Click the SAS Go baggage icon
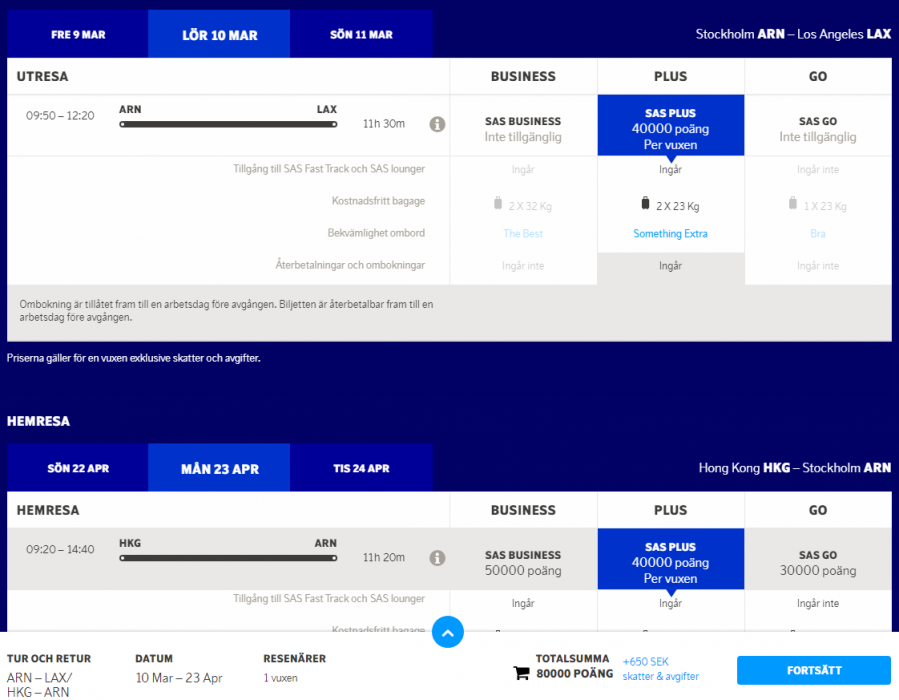This screenshot has width=899, height=700. tap(793, 204)
